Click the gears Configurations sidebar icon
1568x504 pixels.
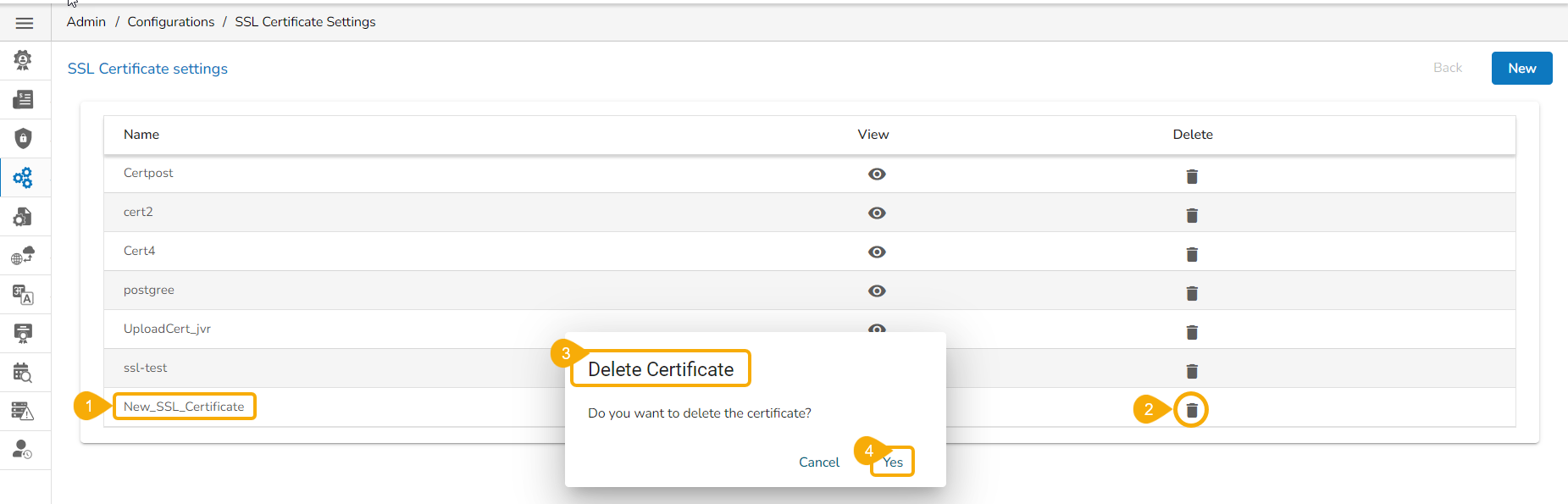23,178
